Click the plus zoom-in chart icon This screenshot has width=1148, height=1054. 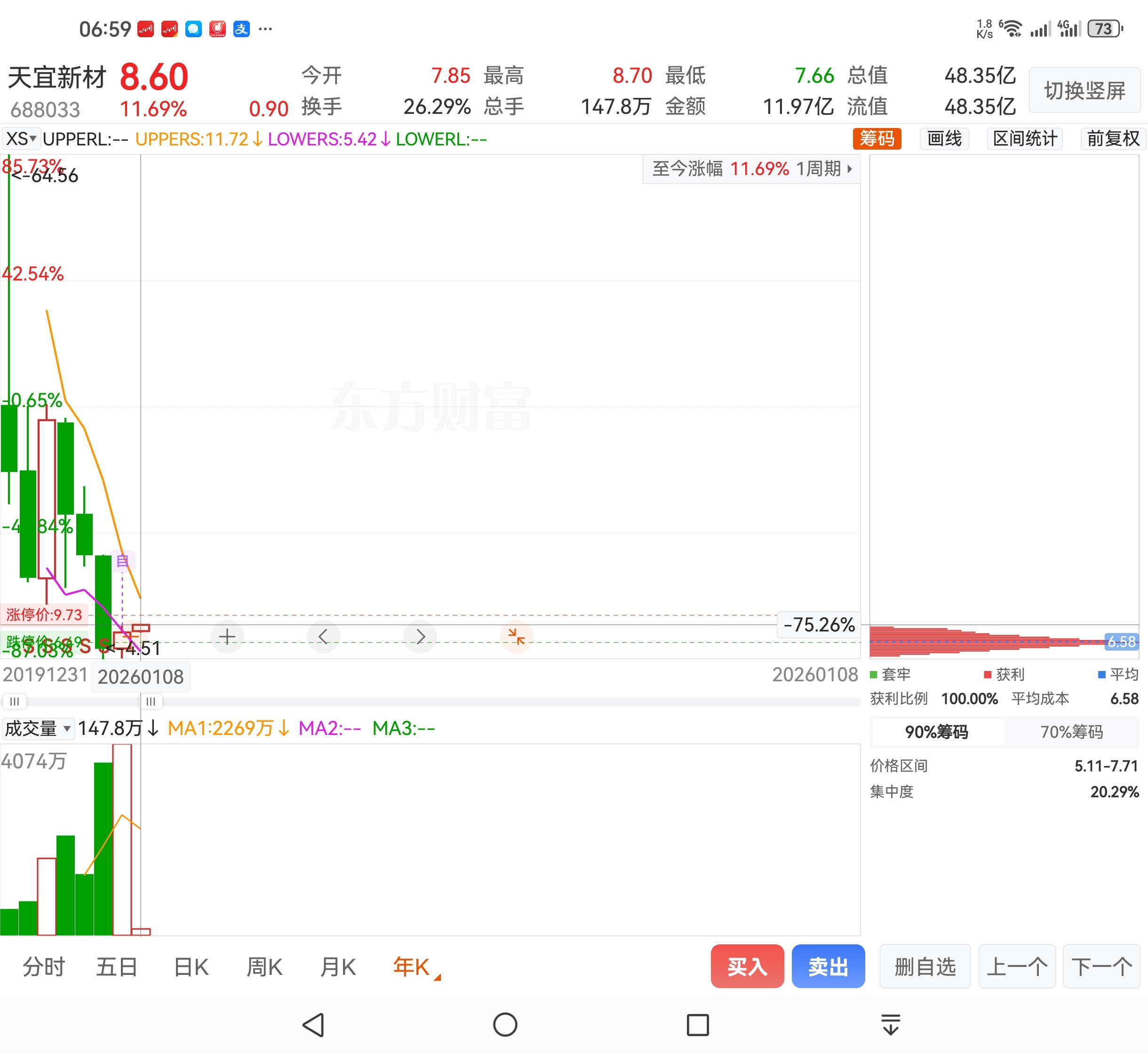tap(227, 637)
